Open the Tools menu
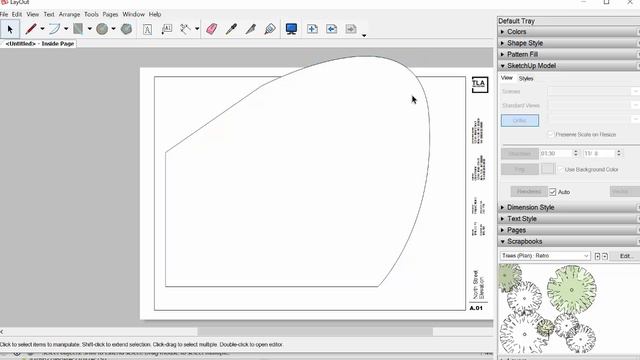This screenshot has height=360, width=640. (x=91, y=14)
